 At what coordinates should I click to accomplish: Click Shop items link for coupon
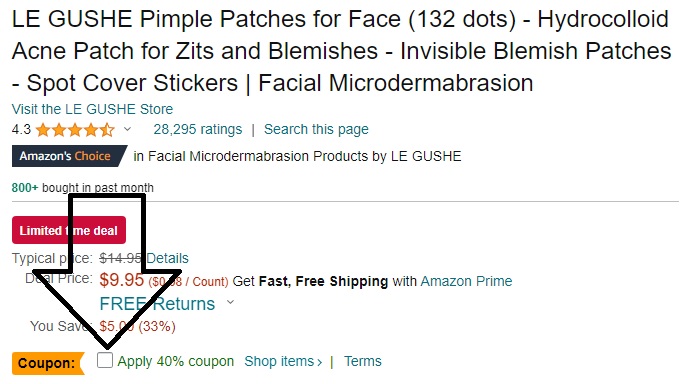pos(279,361)
